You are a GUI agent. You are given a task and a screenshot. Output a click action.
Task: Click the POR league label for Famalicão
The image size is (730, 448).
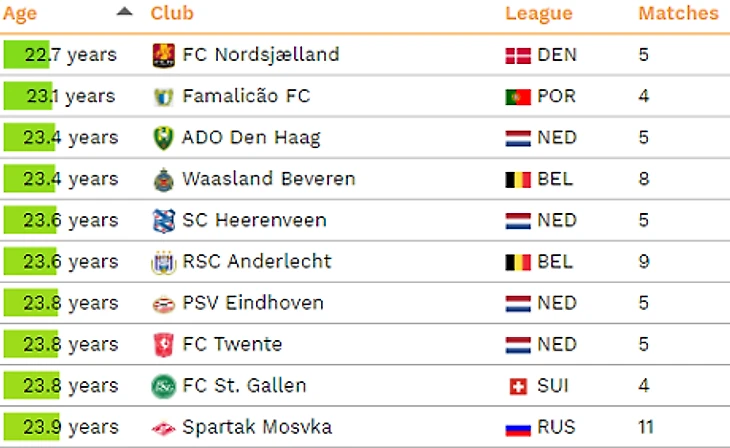[556, 96]
